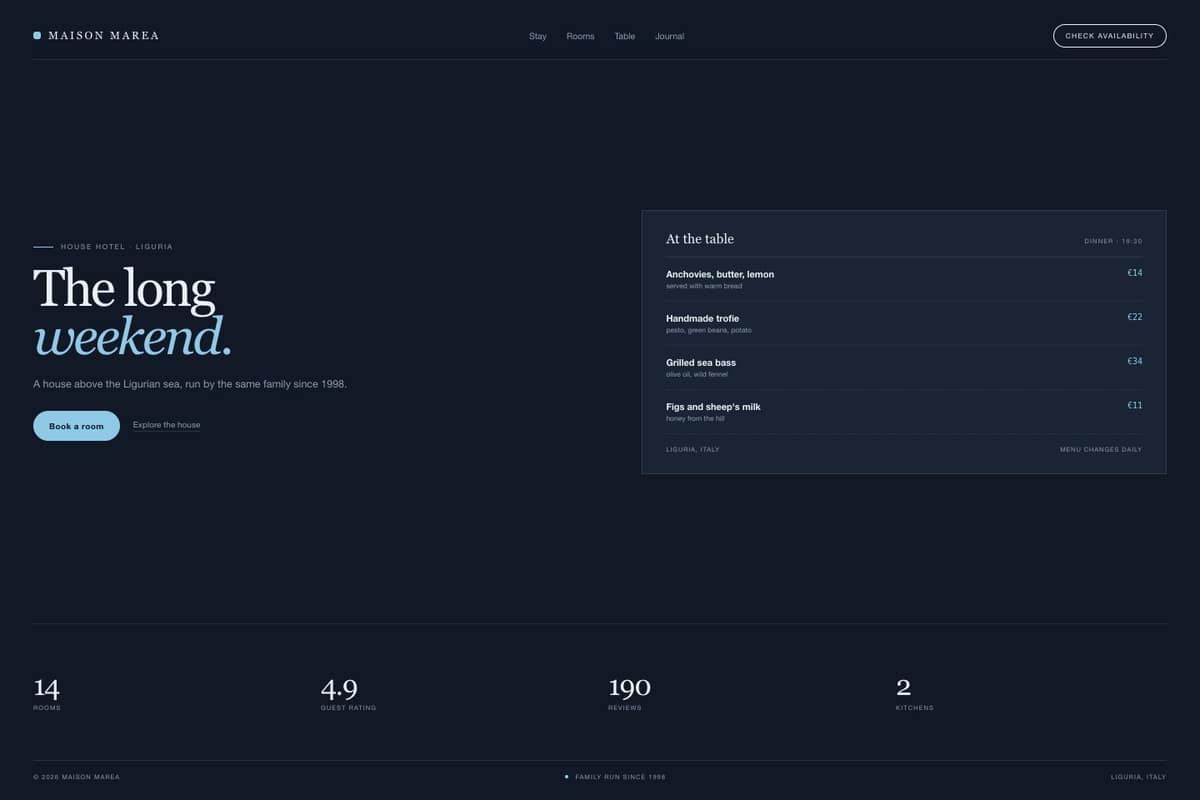Click FAMILY RUN SINCE 1998 footer text
This screenshot has height=800, width=1200.
pos(620,777)
